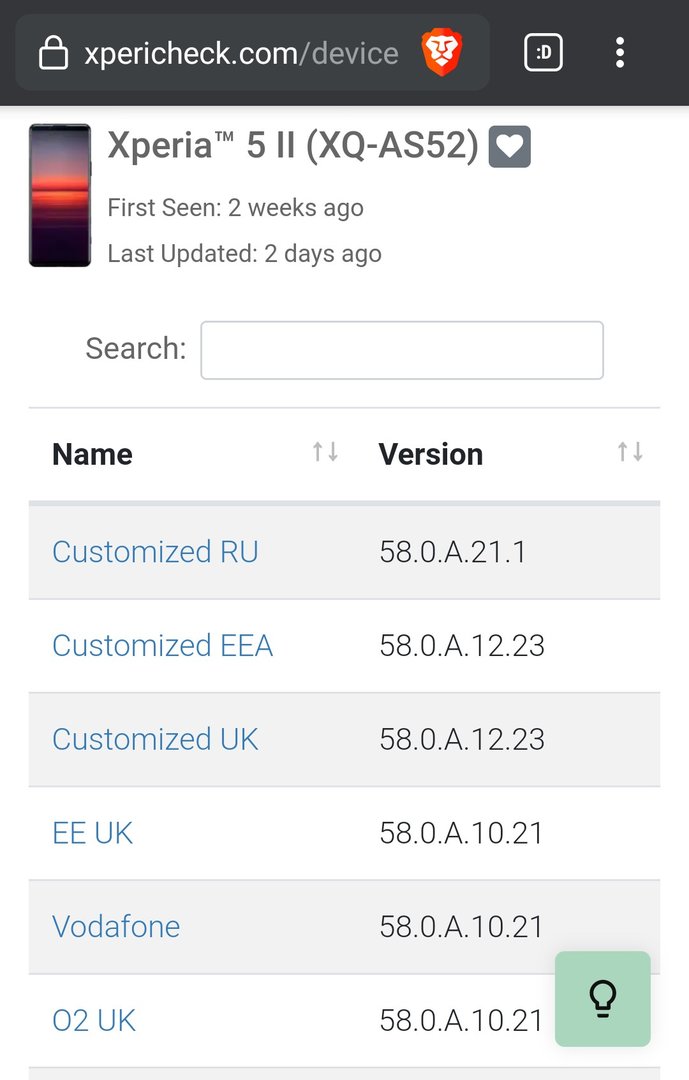689x1080 pixels.
Task: Tap the green lightbulb floating button
Action: 603,999
